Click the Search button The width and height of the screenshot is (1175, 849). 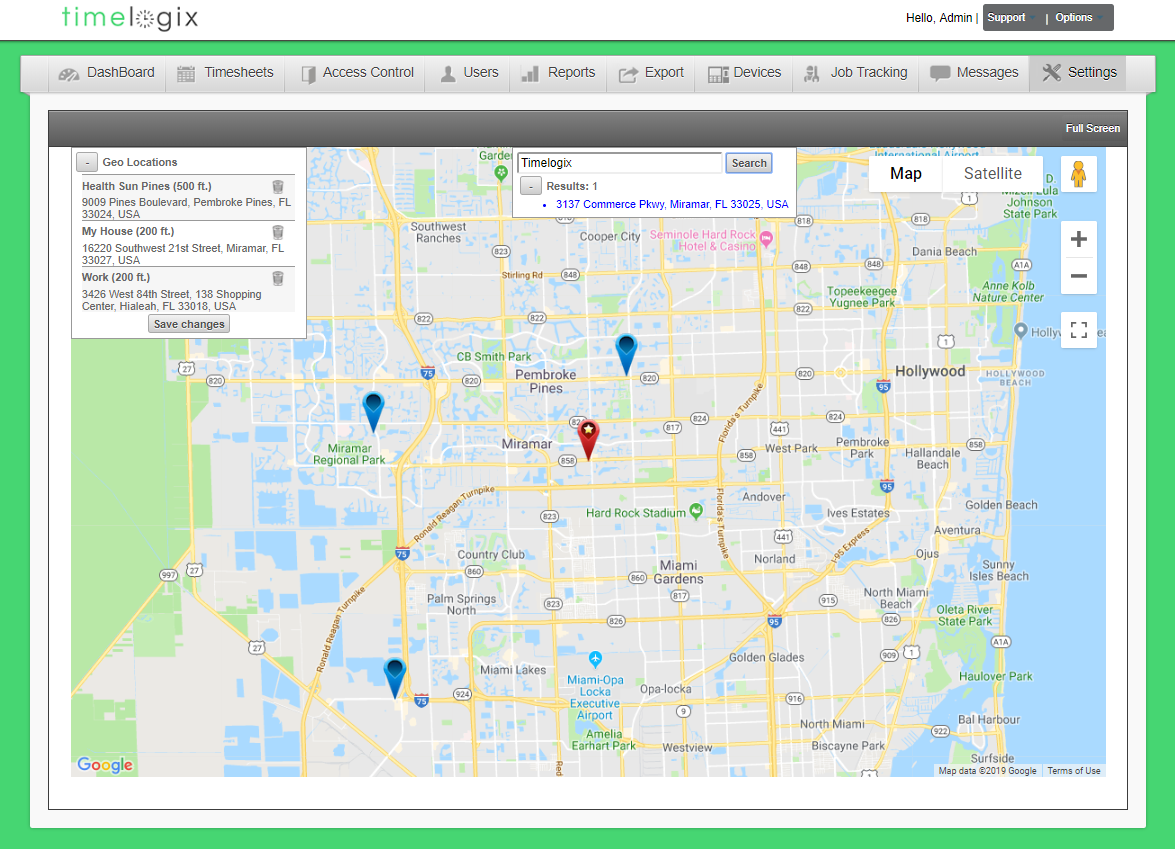(749, 163)
